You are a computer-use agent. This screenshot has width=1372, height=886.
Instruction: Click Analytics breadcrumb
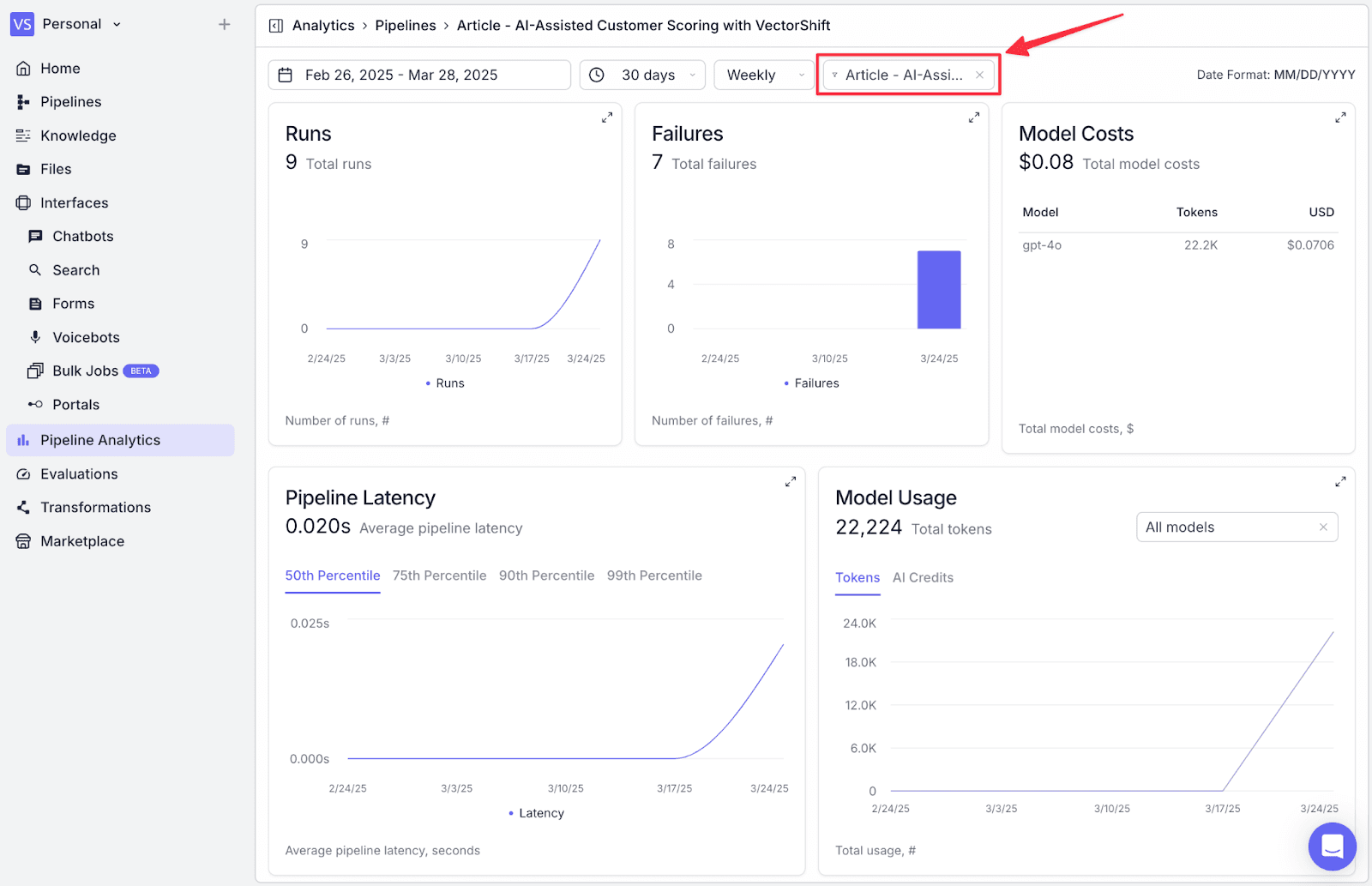323,26
